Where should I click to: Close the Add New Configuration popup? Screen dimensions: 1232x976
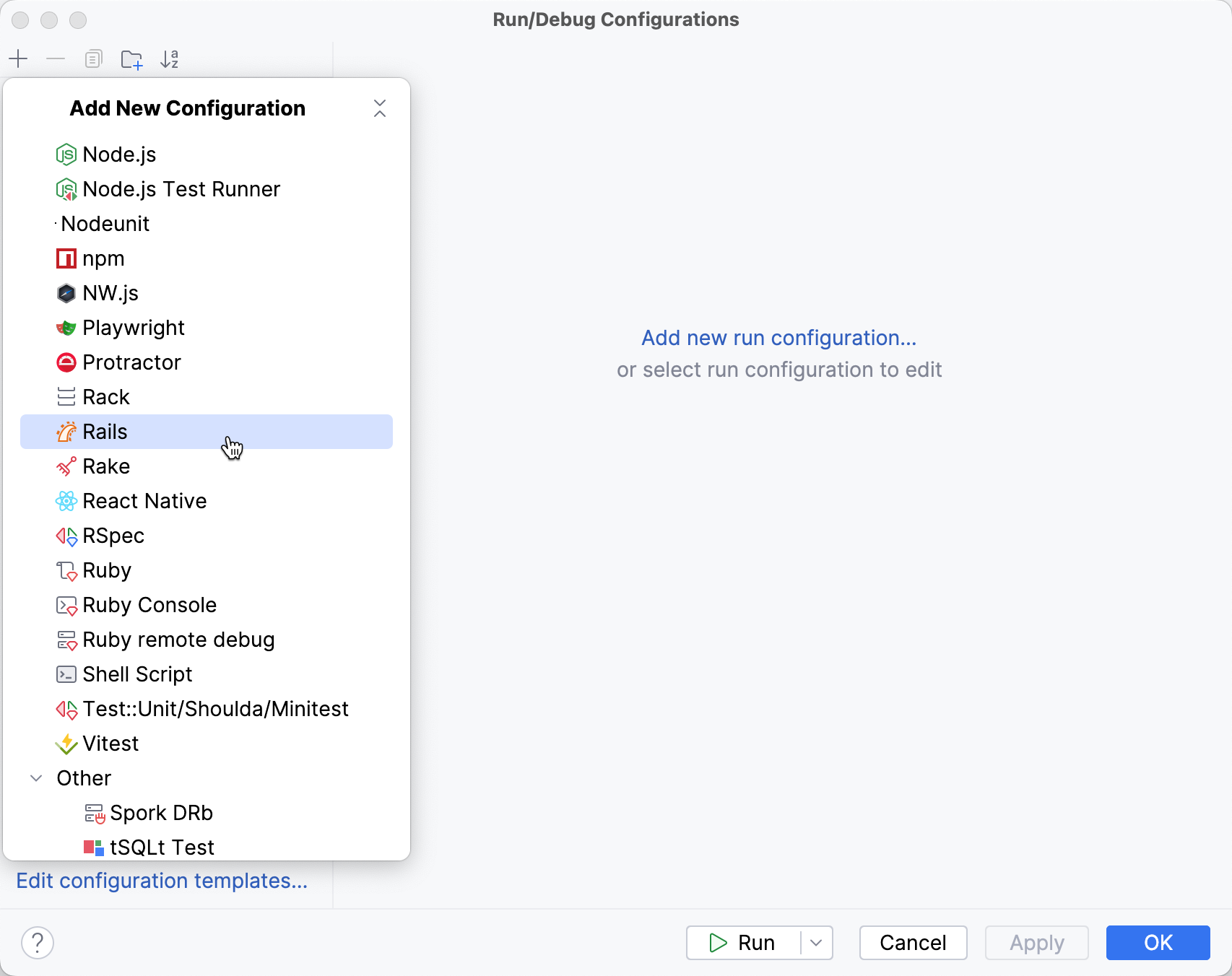coord(380,108)
